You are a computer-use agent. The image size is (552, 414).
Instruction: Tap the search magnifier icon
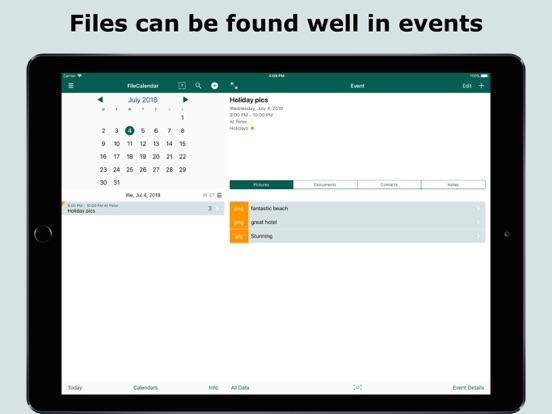pyautogui.click(x=198, y=86)
